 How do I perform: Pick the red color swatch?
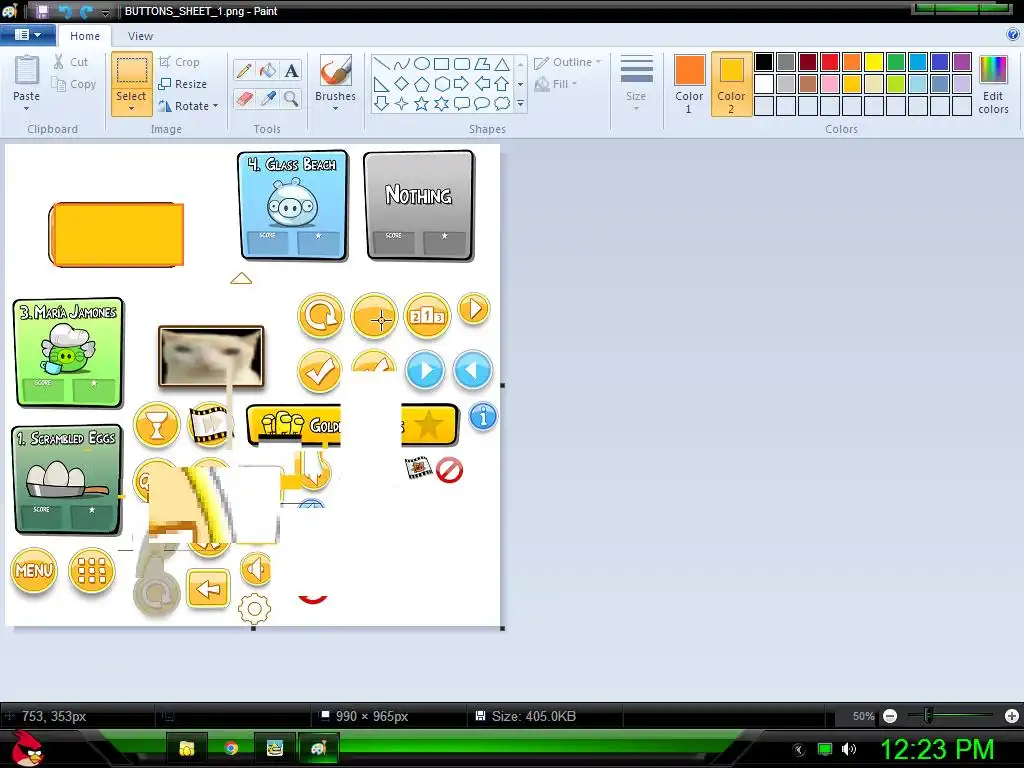point(830,62)
